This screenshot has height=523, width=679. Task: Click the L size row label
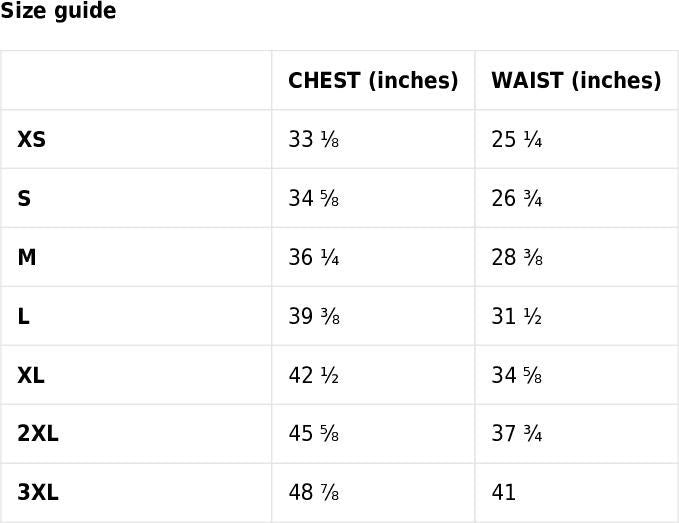click(x=23, y=317)
